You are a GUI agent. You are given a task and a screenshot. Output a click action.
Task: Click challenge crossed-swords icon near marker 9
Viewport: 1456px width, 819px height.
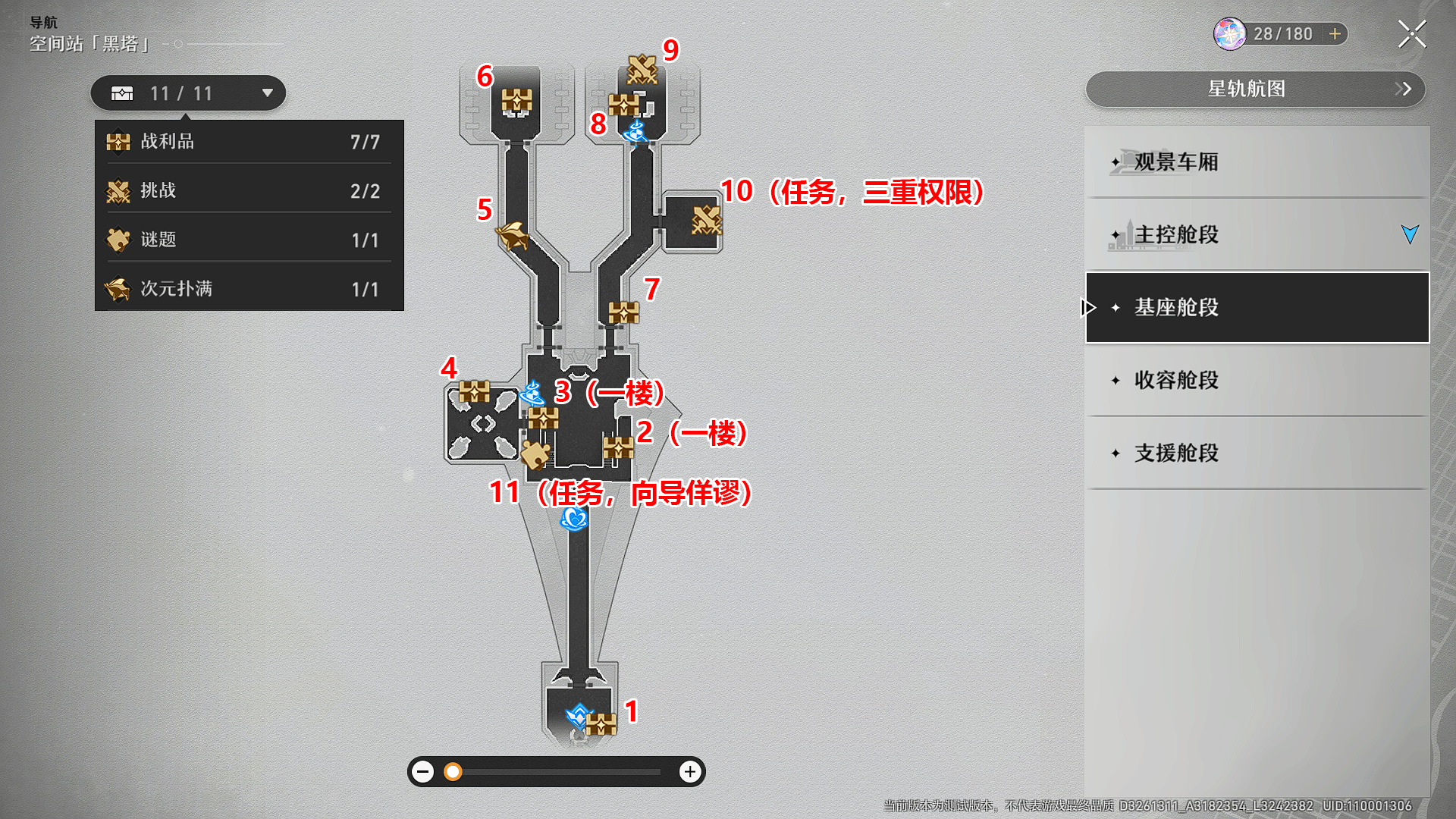[x=642, y=69]
